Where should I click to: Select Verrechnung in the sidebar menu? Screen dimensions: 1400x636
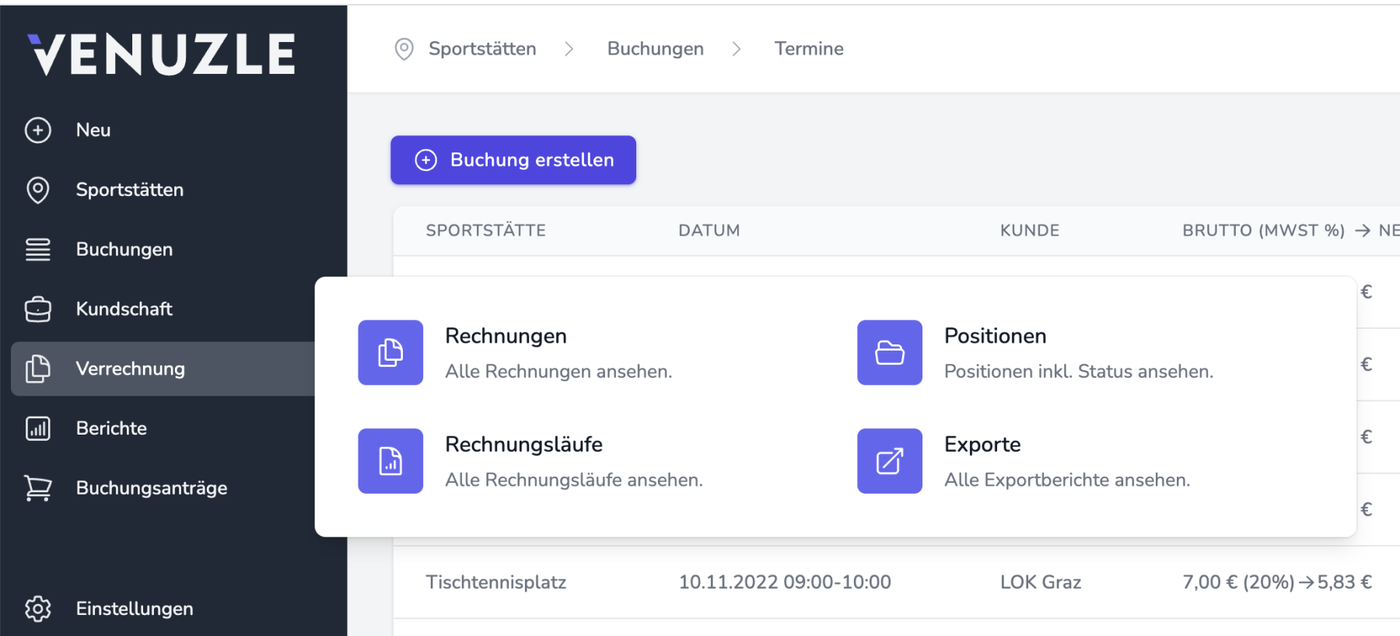pos(130,369)
